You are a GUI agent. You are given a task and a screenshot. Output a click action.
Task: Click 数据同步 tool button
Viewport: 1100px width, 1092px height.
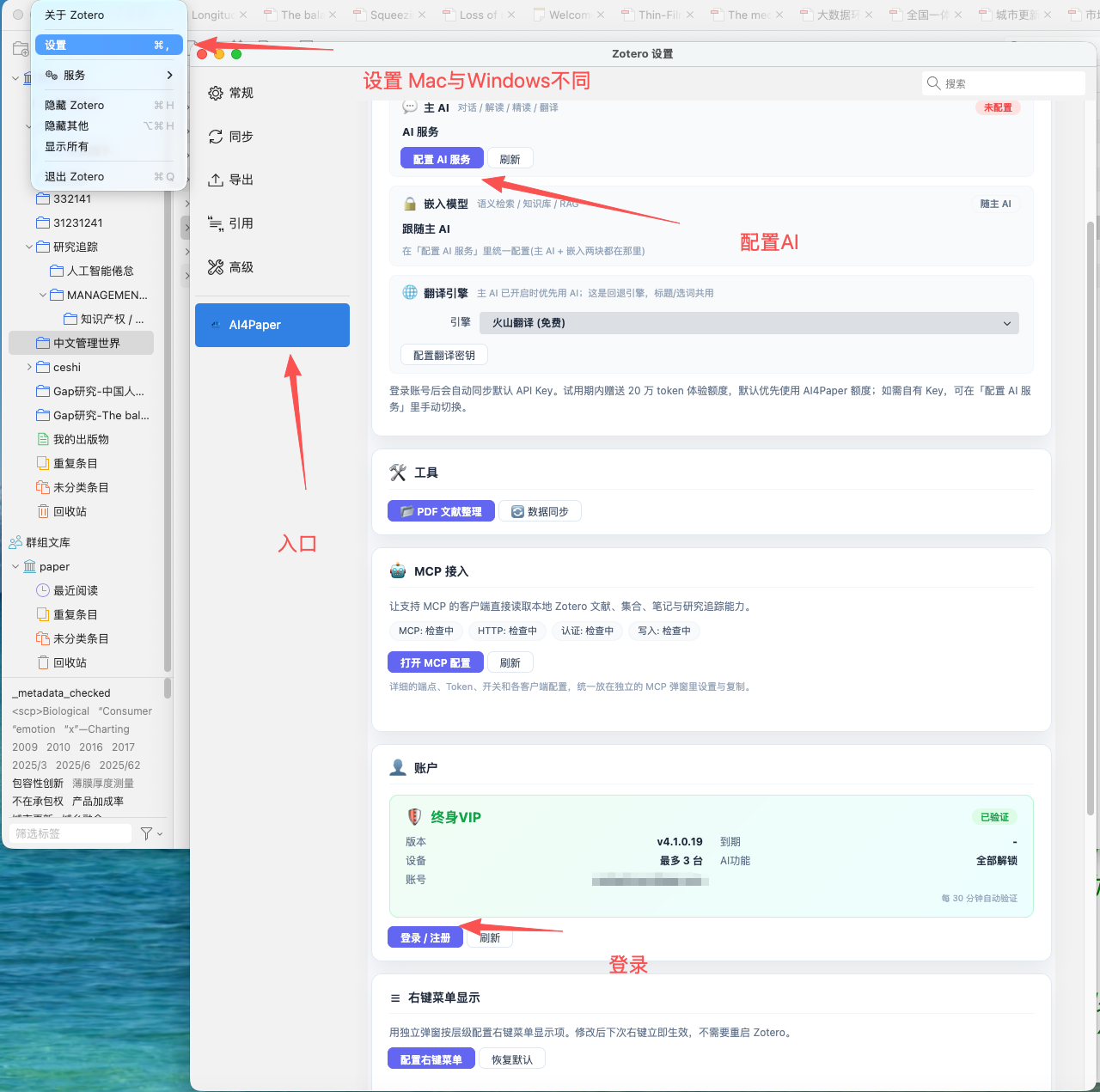[x=540, y=511]
